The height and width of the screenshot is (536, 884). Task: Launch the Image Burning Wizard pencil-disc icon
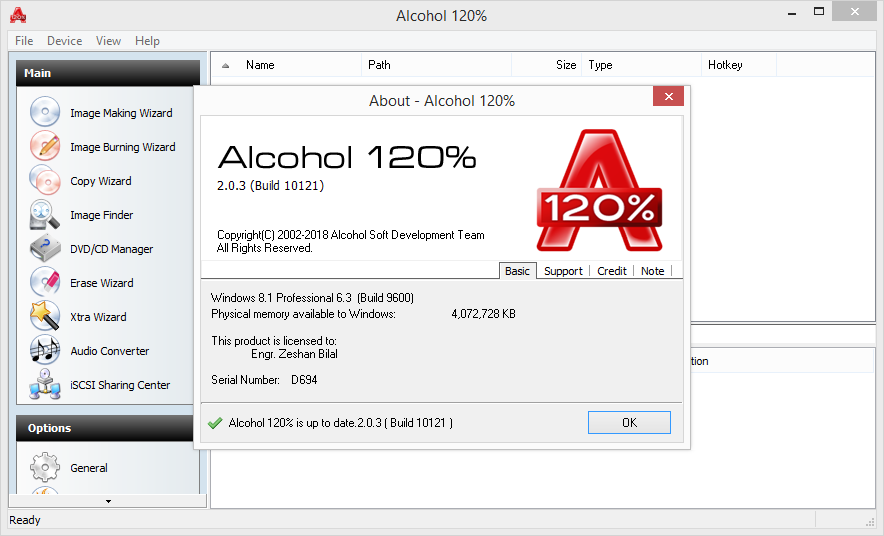tap(45, 145)
